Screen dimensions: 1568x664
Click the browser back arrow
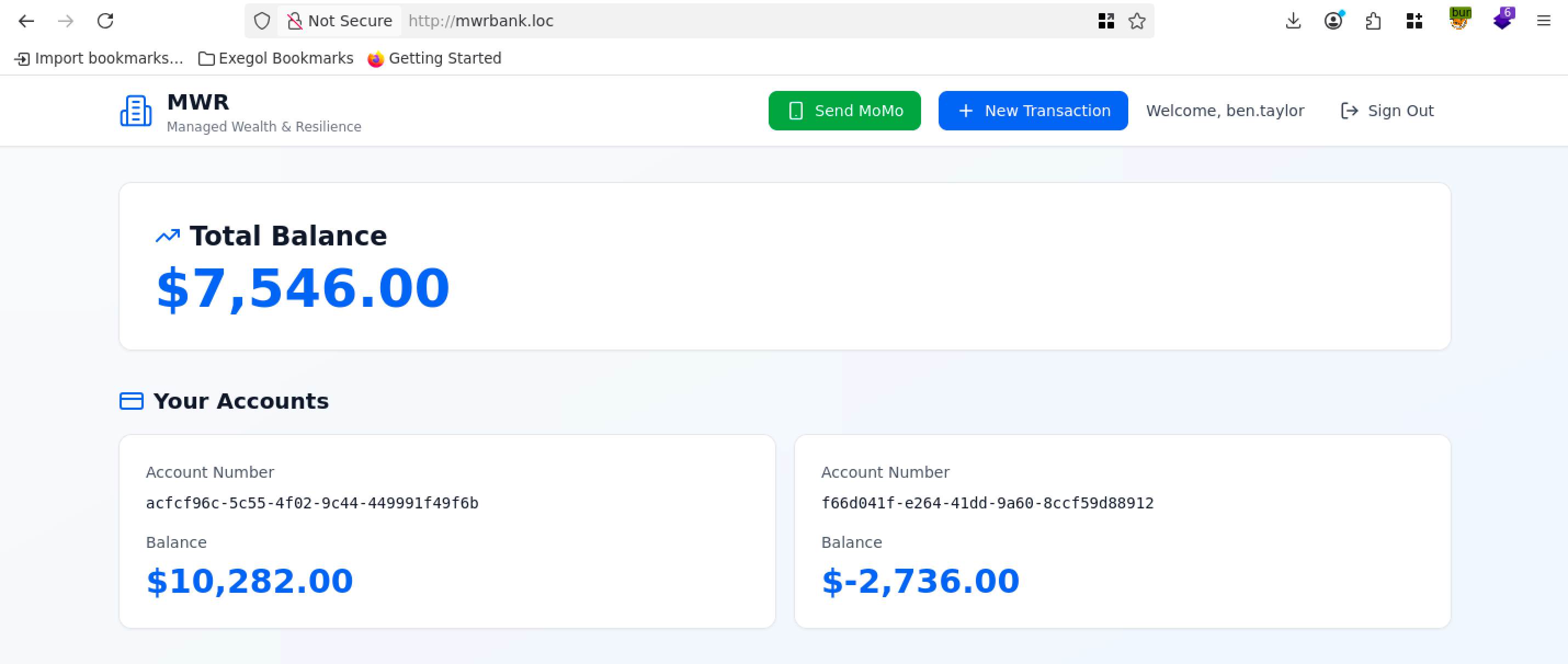[26, 21]
